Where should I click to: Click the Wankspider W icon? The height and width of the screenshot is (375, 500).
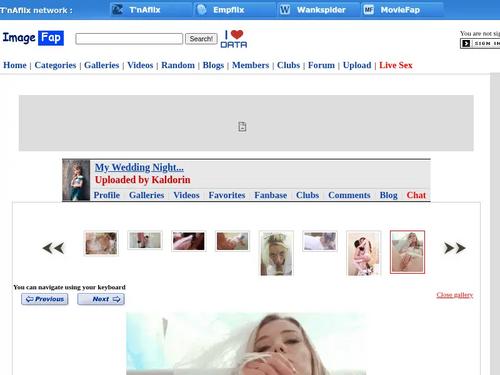tap(285, 10)
